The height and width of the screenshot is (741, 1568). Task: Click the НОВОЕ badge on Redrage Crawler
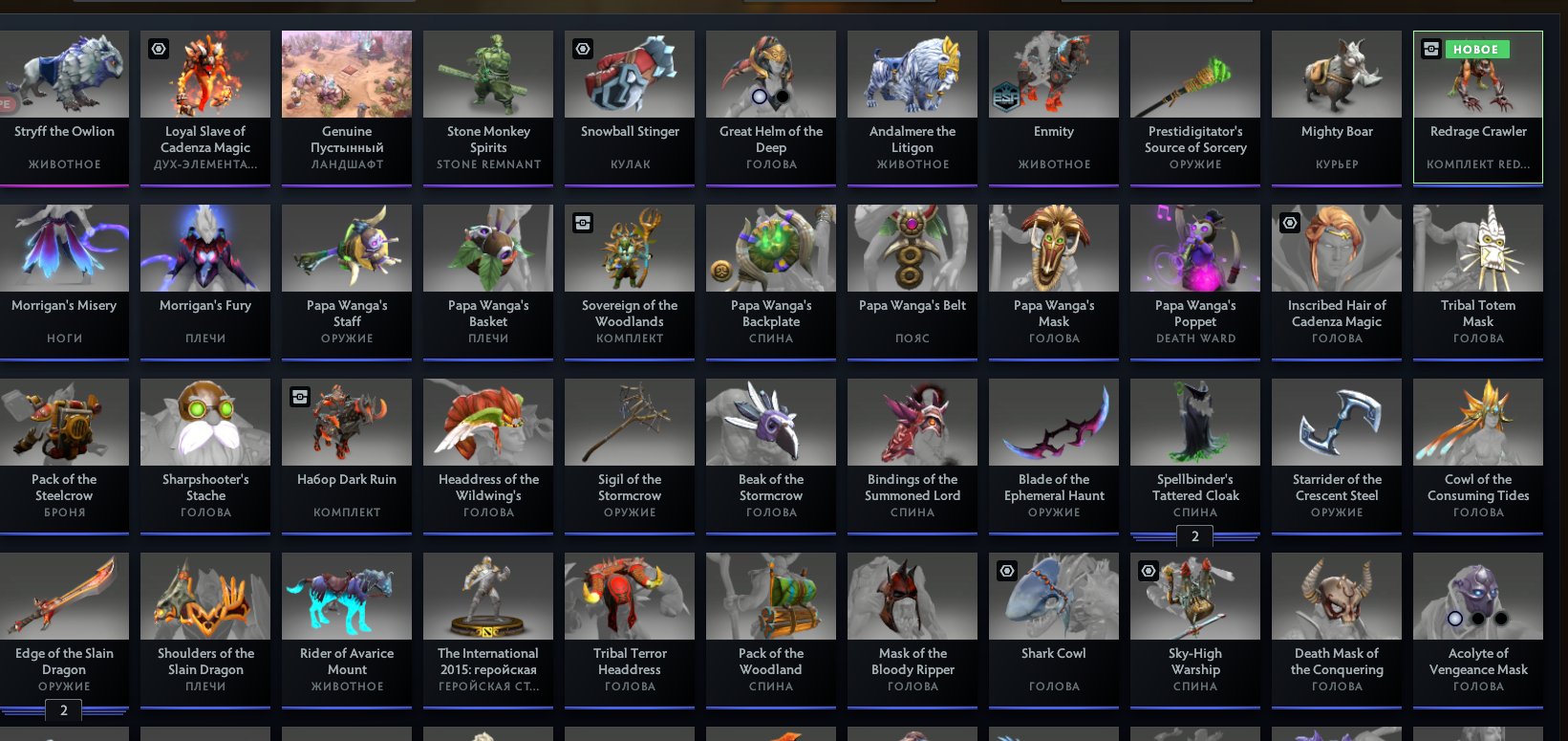point(1476,49)
